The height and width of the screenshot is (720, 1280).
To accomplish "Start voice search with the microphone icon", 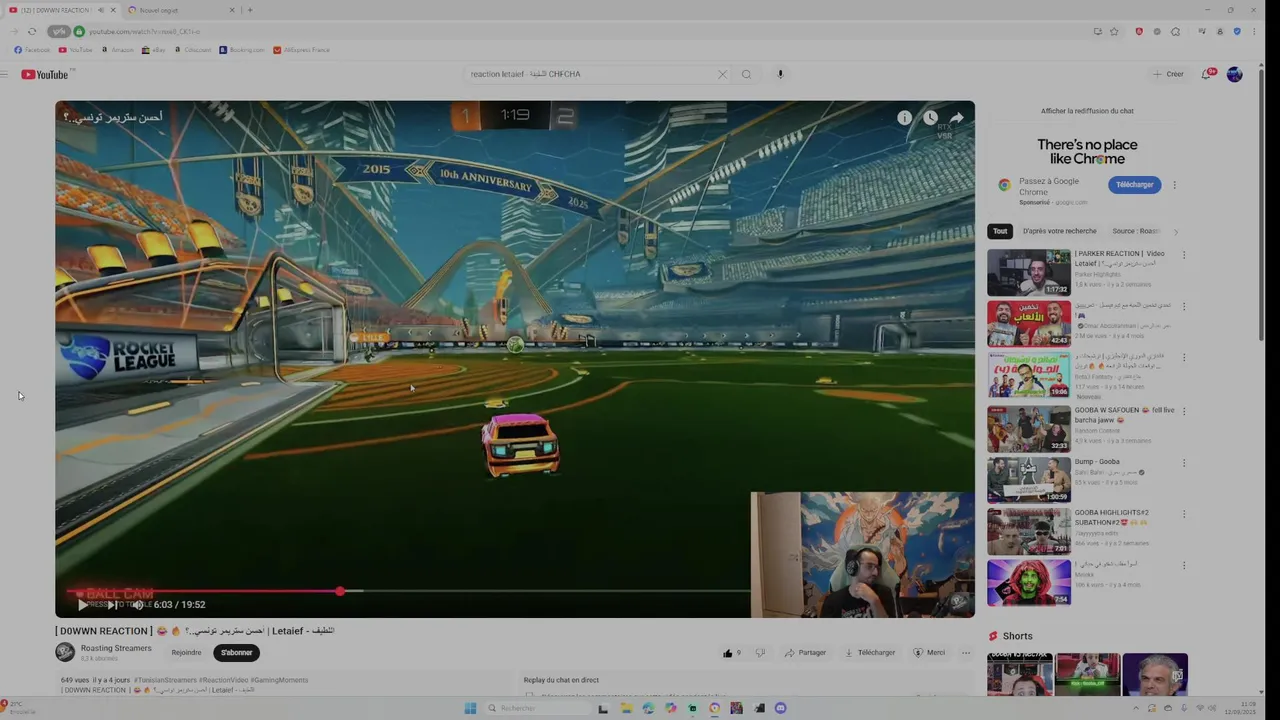I will click(x=780, y=74).
